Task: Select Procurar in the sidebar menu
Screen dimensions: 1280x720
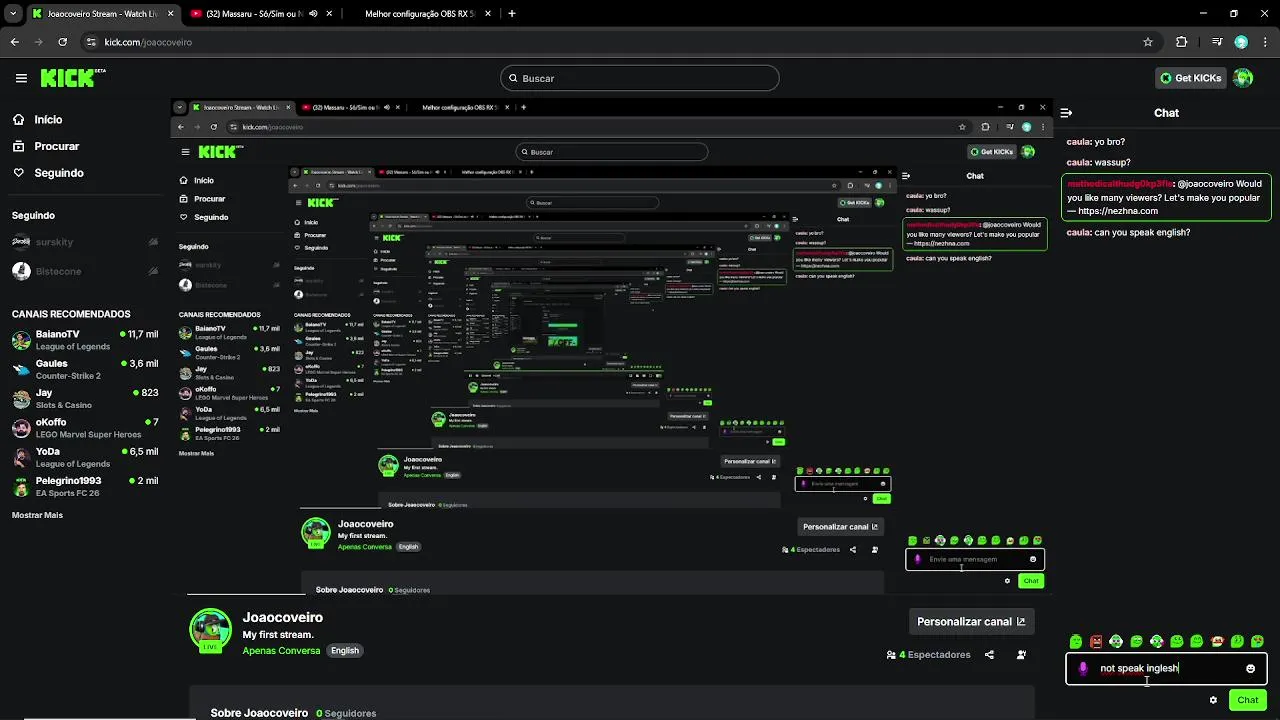Action: pyautogui.click(x=57, y=146)
